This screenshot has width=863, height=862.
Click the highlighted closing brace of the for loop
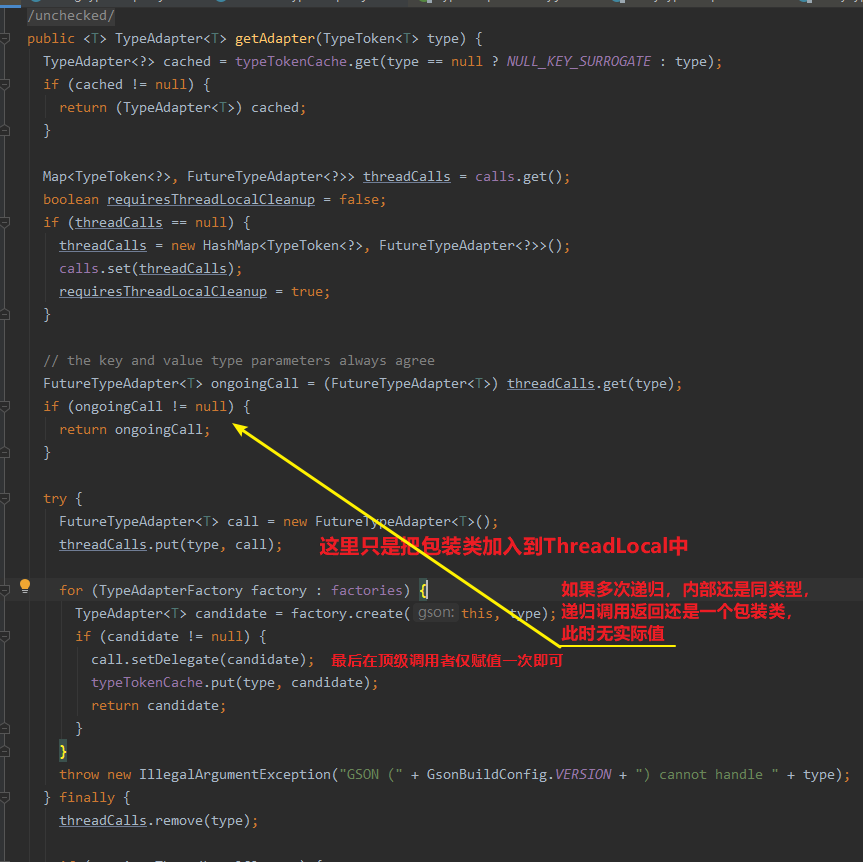tap(63, 751)
